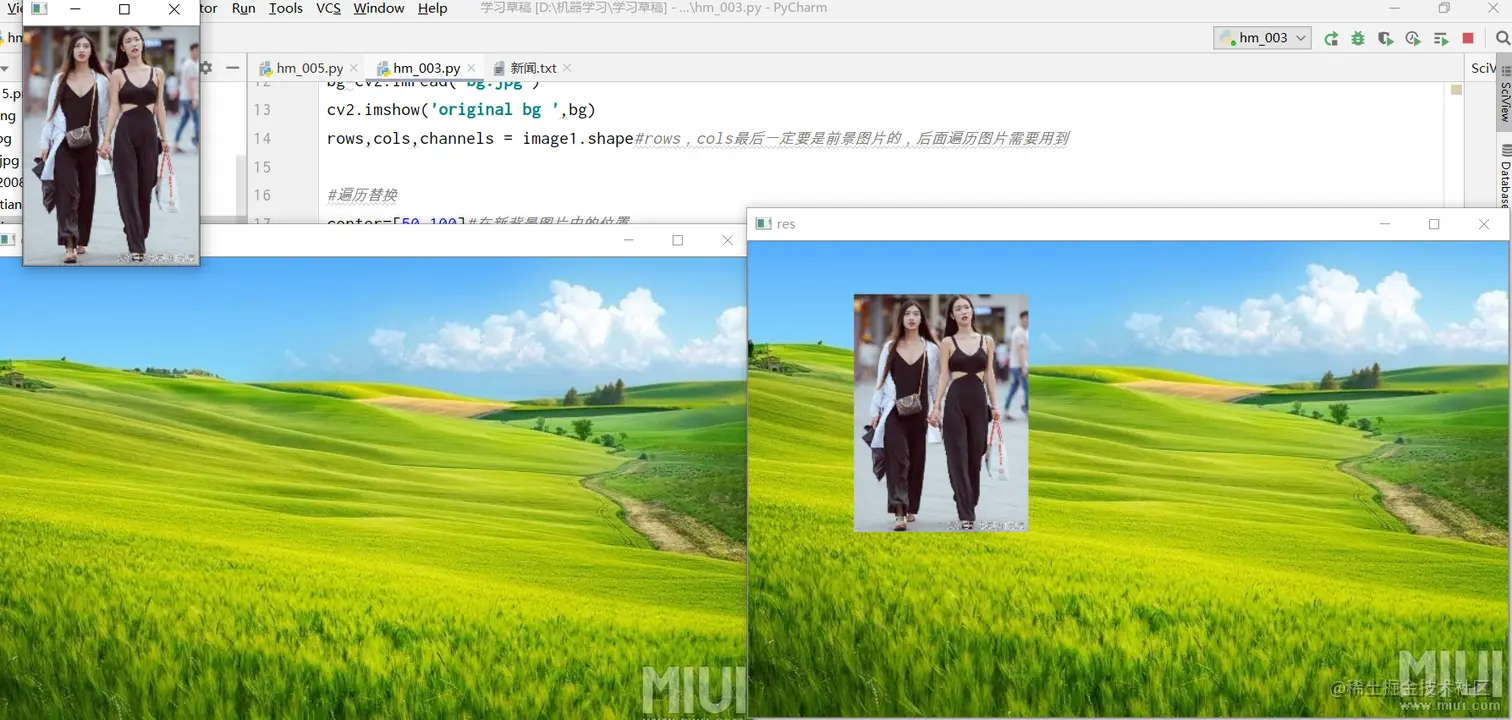This screenshot has height=720, width=1512.
Task: Stop the running program with red square
Action: tap(1468, 38)
